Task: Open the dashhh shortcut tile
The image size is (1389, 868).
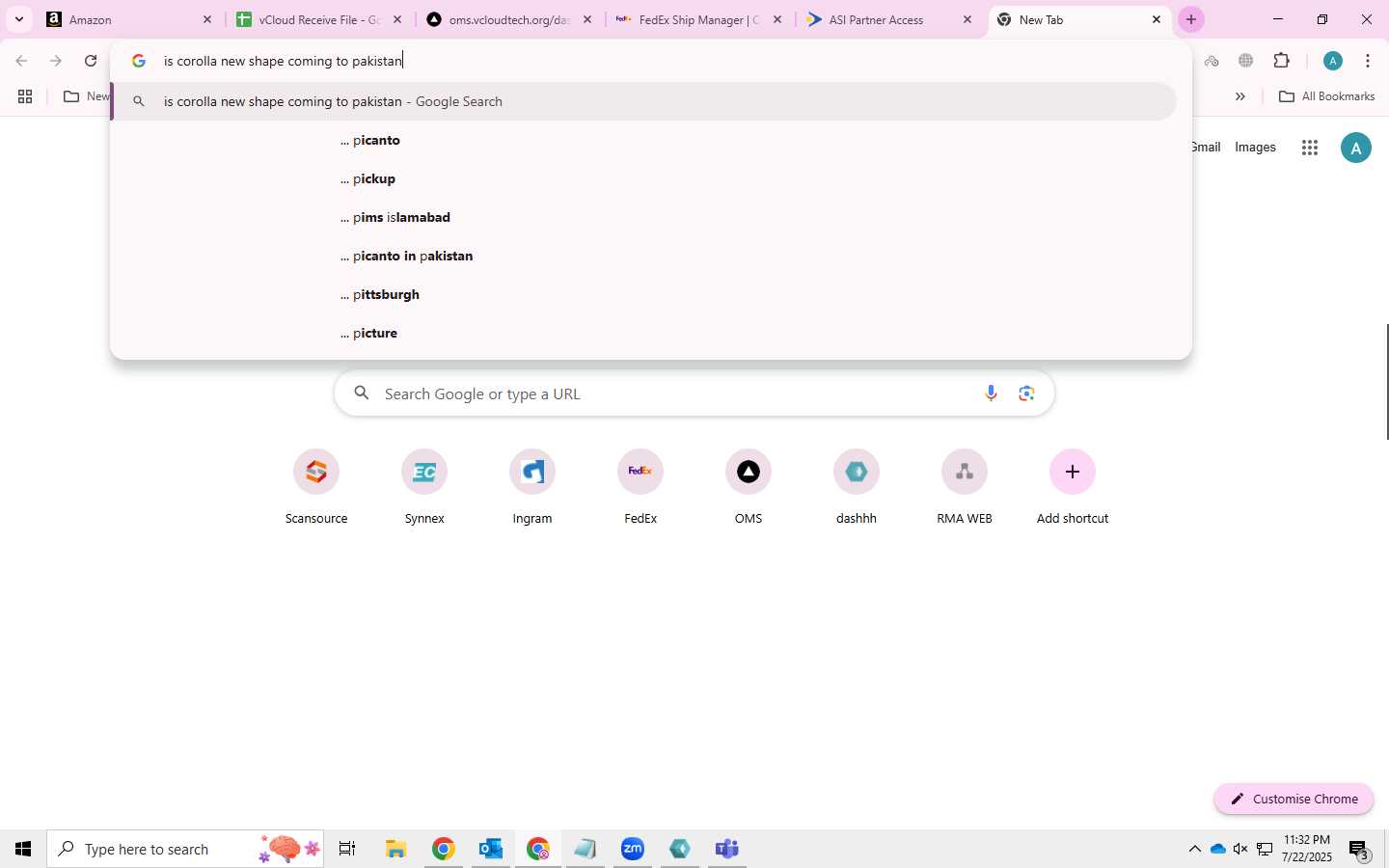Action: (857, 487)
